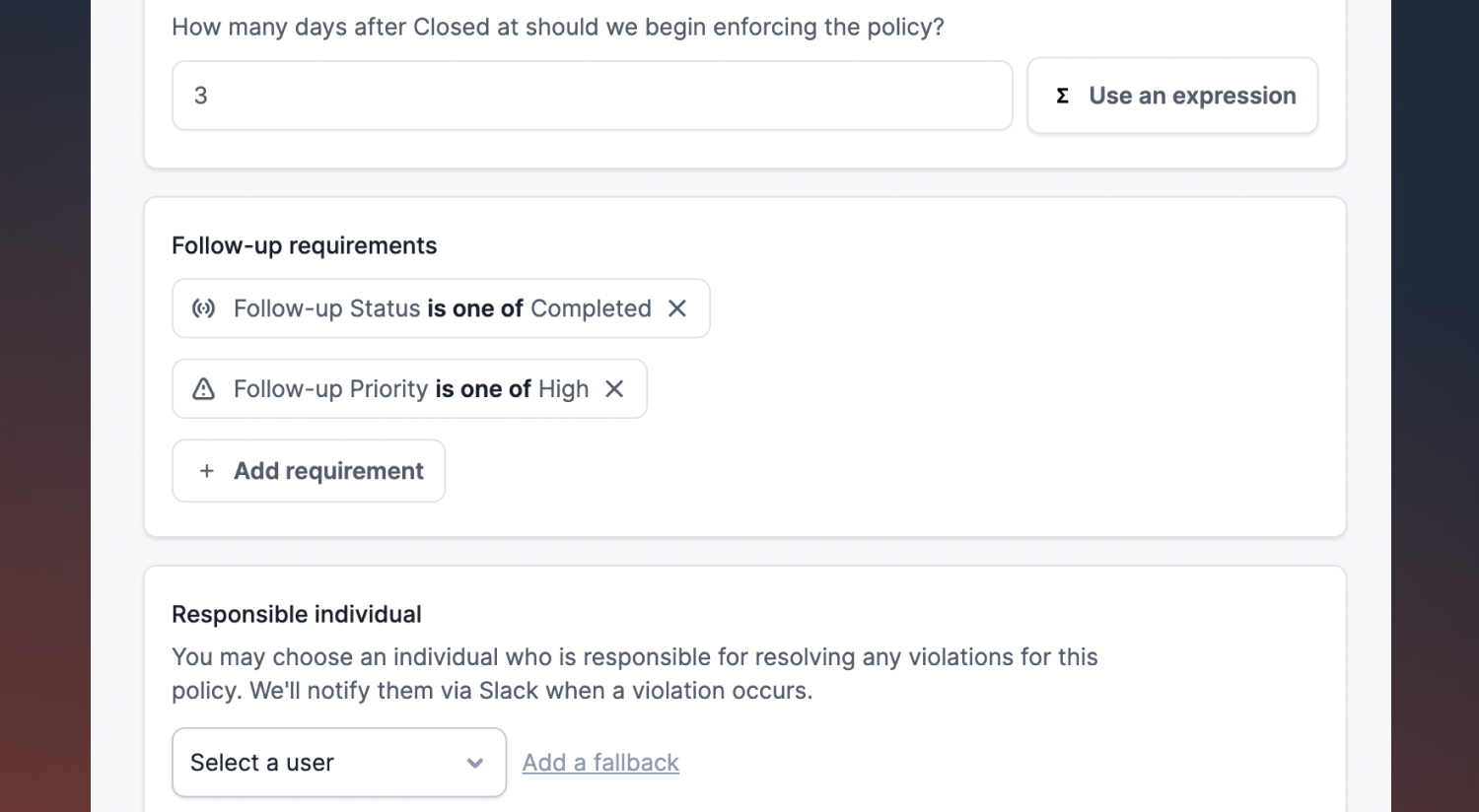Click the Add a fallback link
The width and height of the screenshot is (1479, 812).
[600, 763]
